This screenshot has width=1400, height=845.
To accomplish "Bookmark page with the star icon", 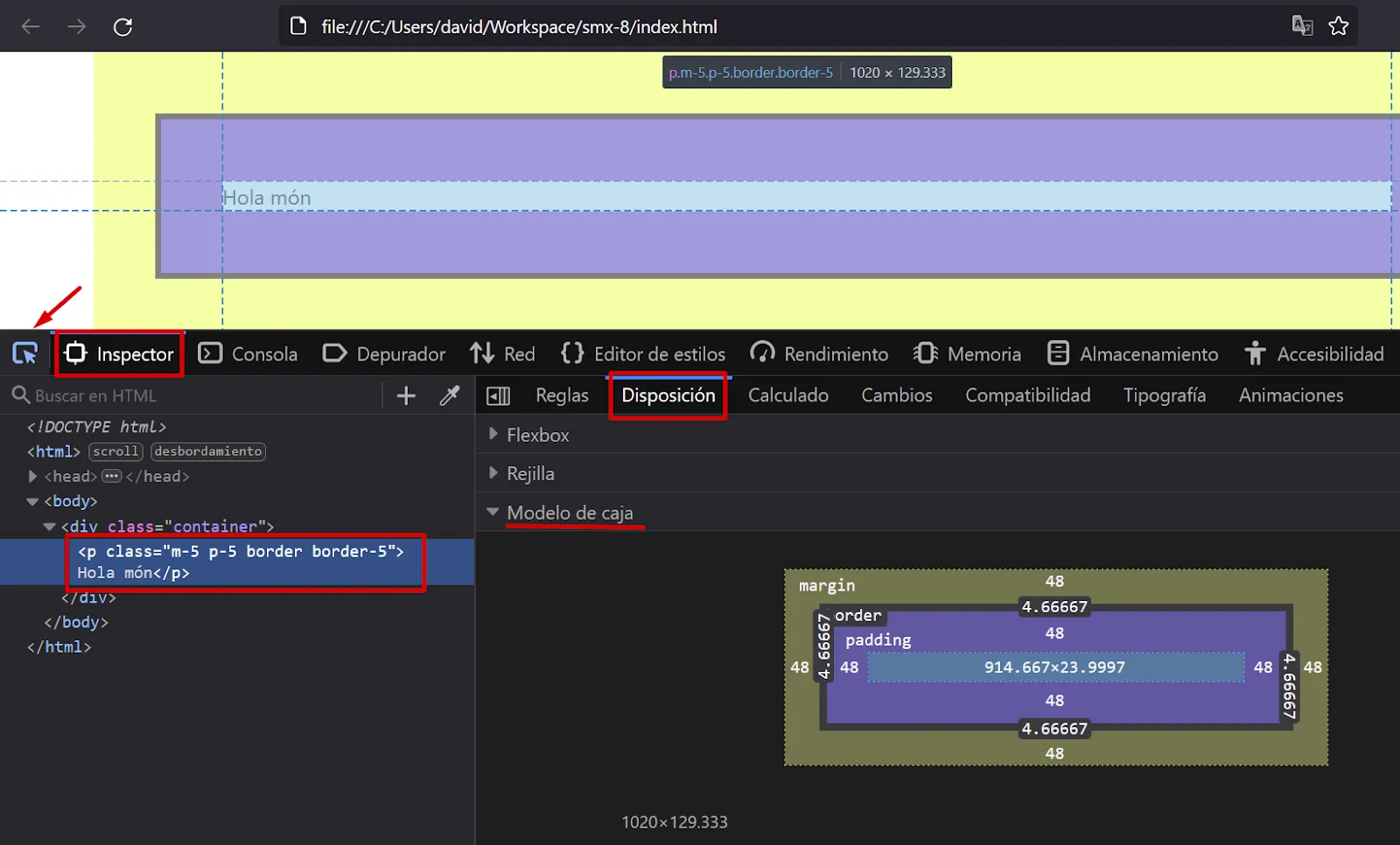I will pos(1338,26).
